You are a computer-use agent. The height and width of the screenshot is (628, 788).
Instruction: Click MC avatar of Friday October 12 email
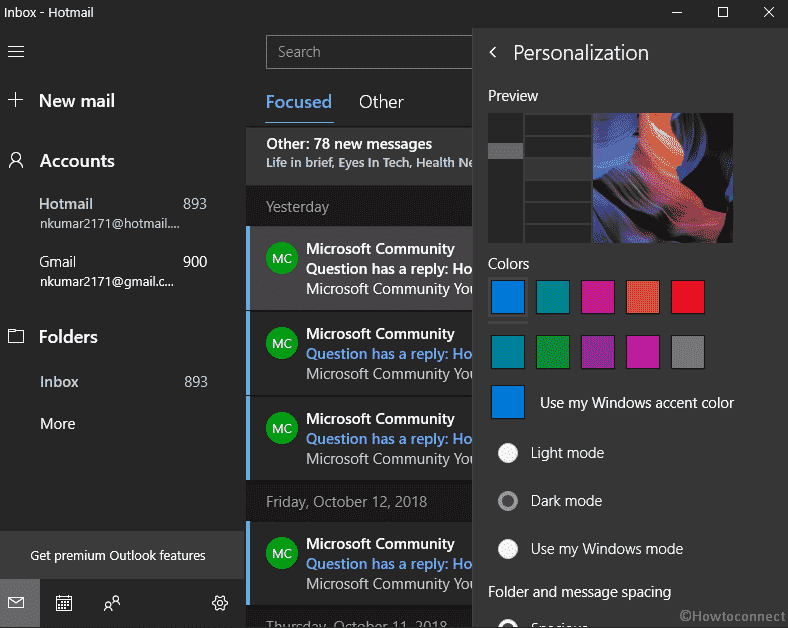tap(281, 553)
